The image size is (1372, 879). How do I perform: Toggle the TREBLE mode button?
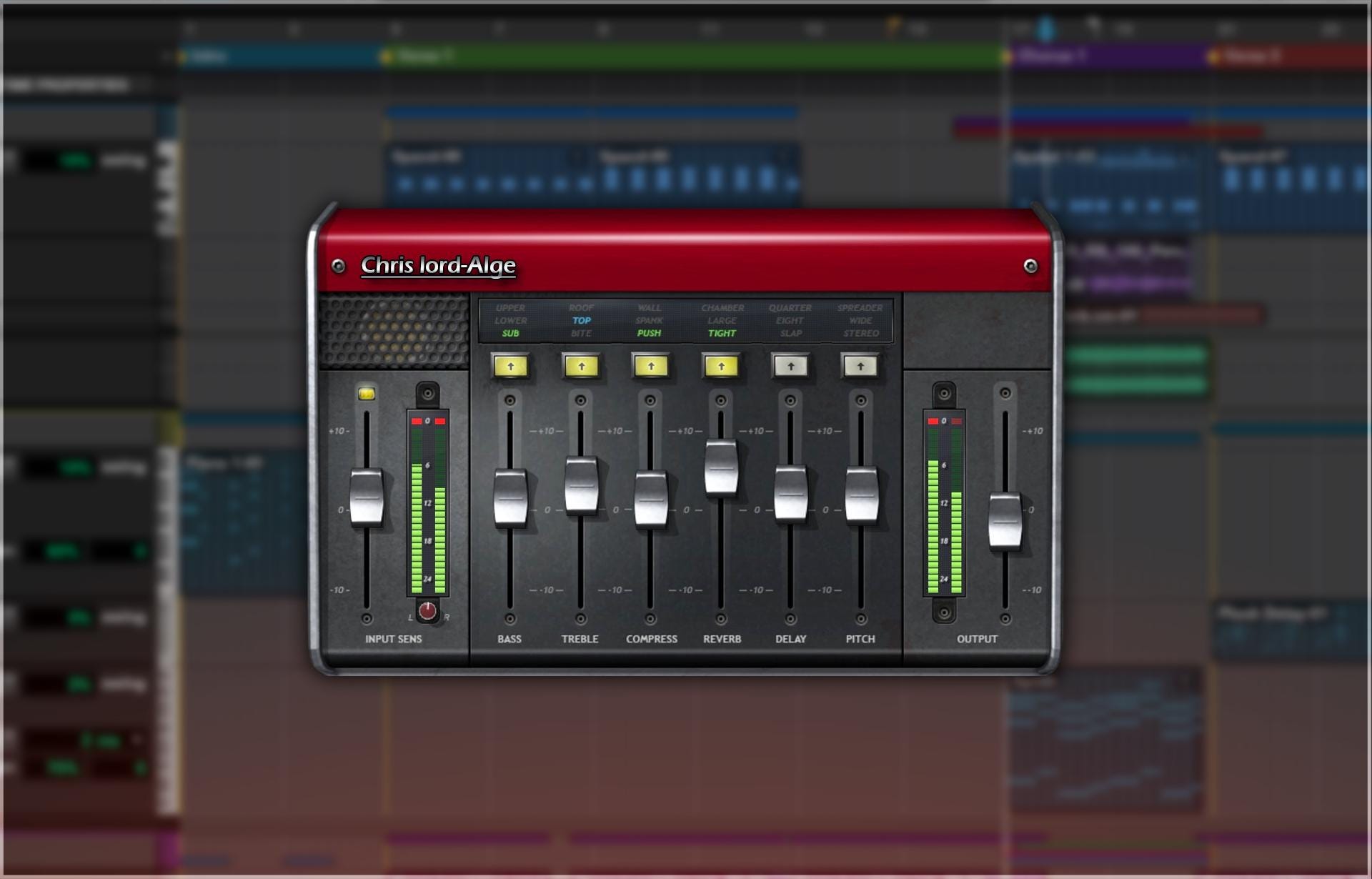tap(581, 367)
